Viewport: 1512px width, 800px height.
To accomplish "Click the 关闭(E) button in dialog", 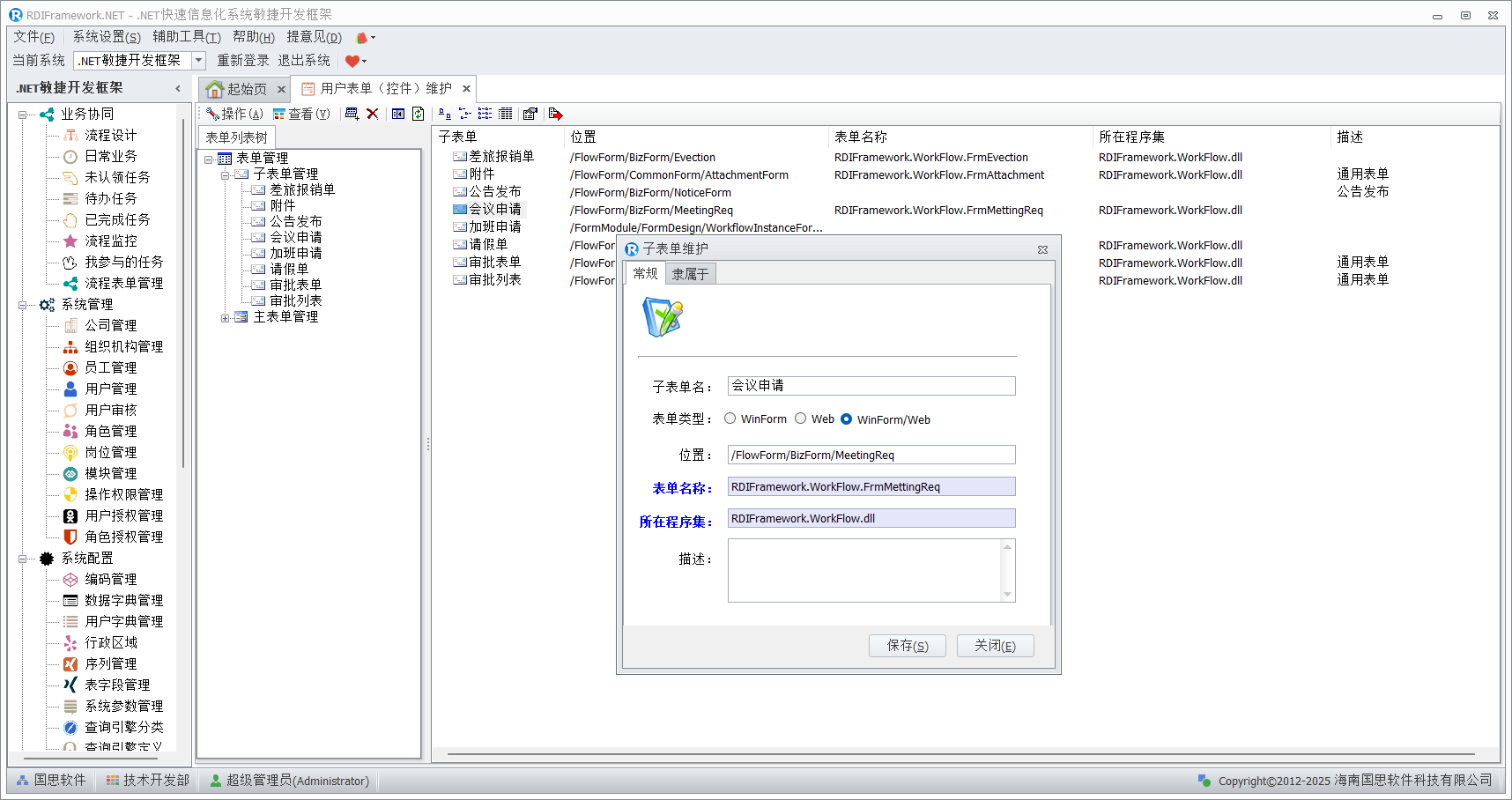I will (995, 646).
